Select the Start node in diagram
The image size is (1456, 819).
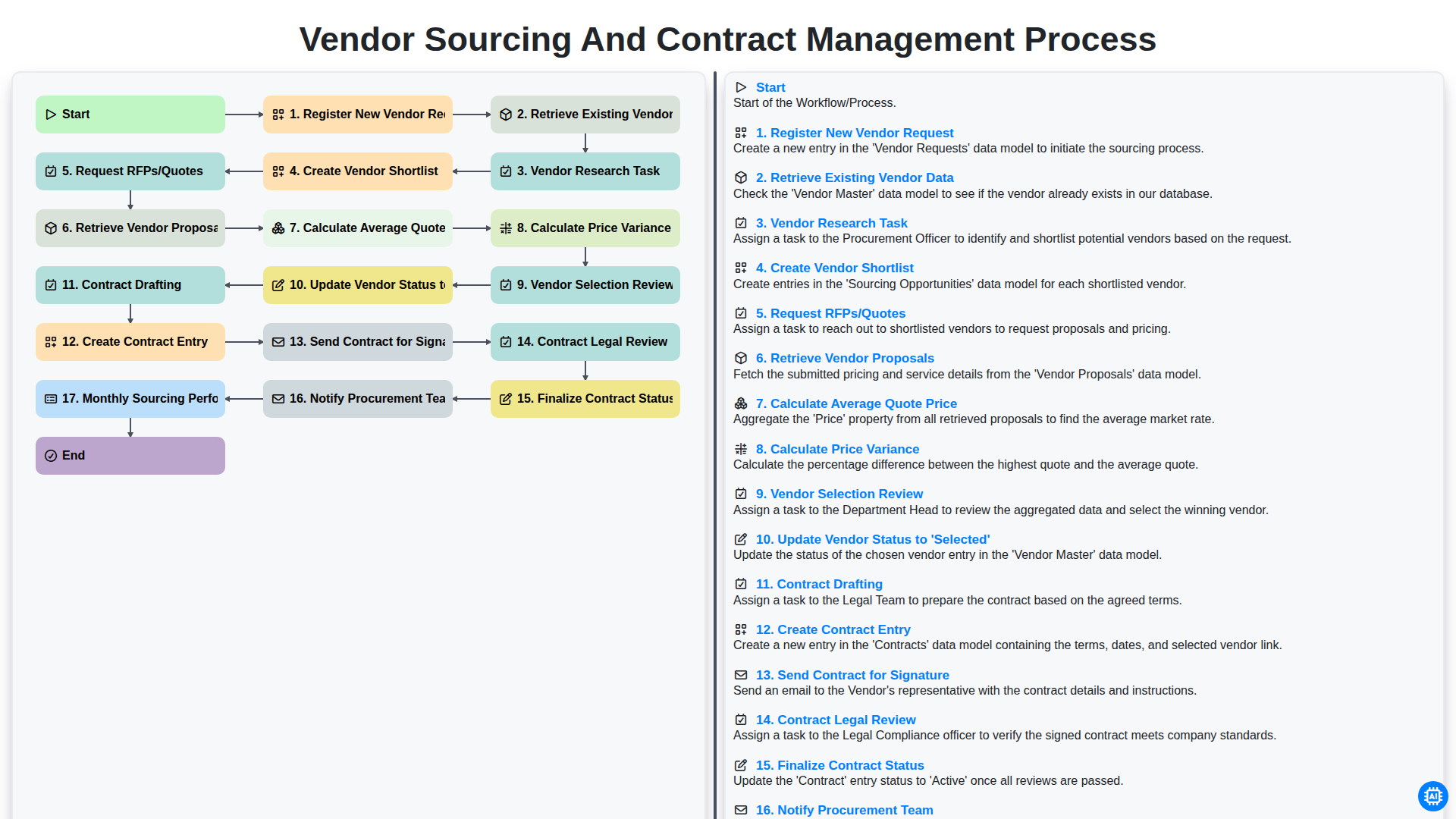(130, 115)
